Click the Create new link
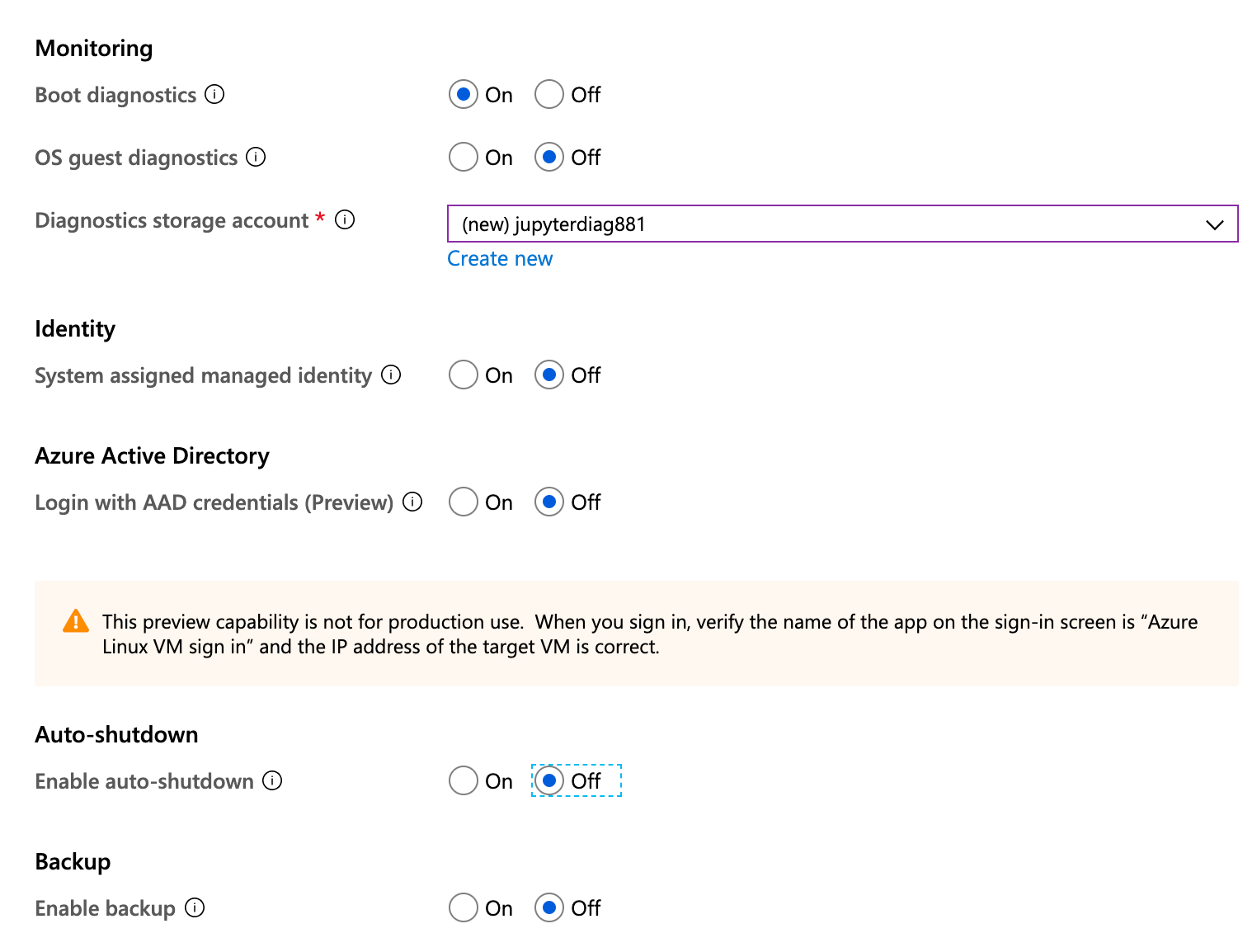Viewport: 1257px width, 952px height. 500,259
